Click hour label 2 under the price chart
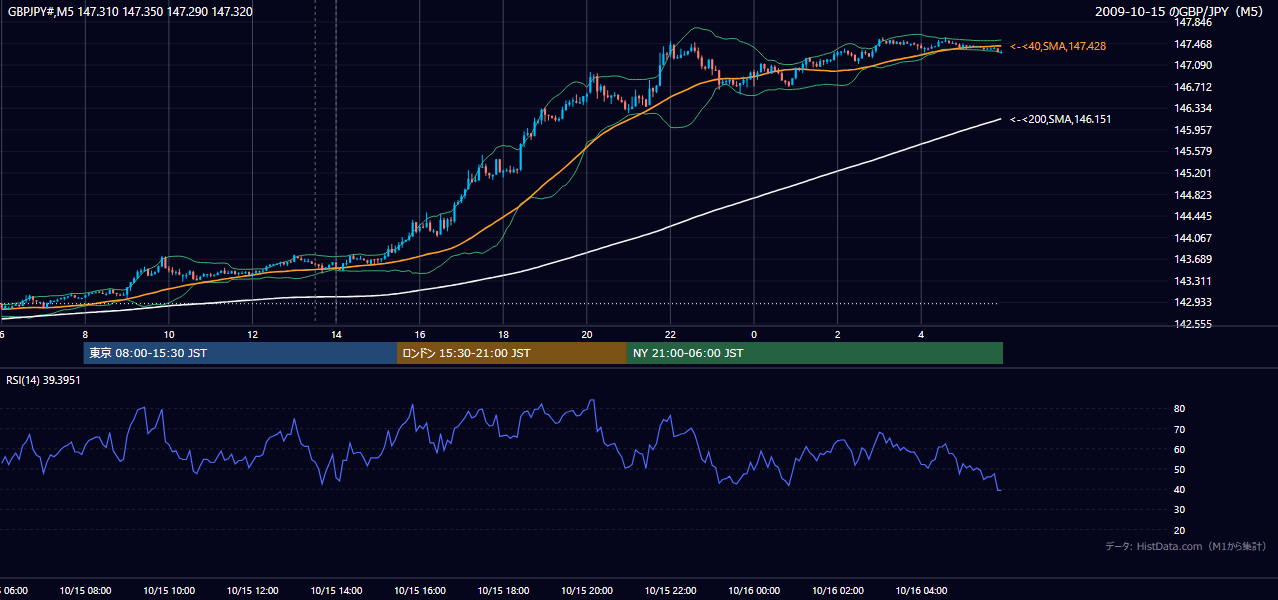Screen dimensions: 1278x600 click(x=837, y=334)
